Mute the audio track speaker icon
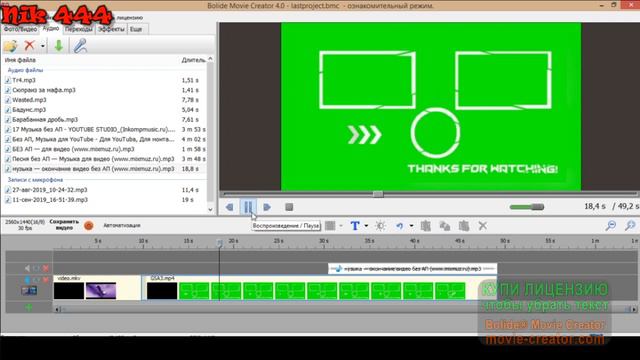The height and width of the screenshot is (360, 640). 27,268
